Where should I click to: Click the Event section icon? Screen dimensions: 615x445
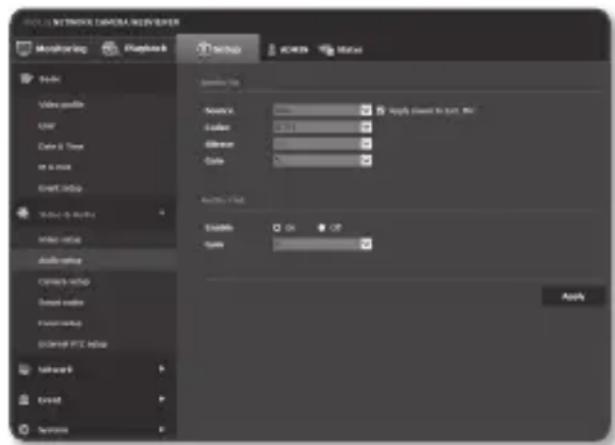[24, 400]
